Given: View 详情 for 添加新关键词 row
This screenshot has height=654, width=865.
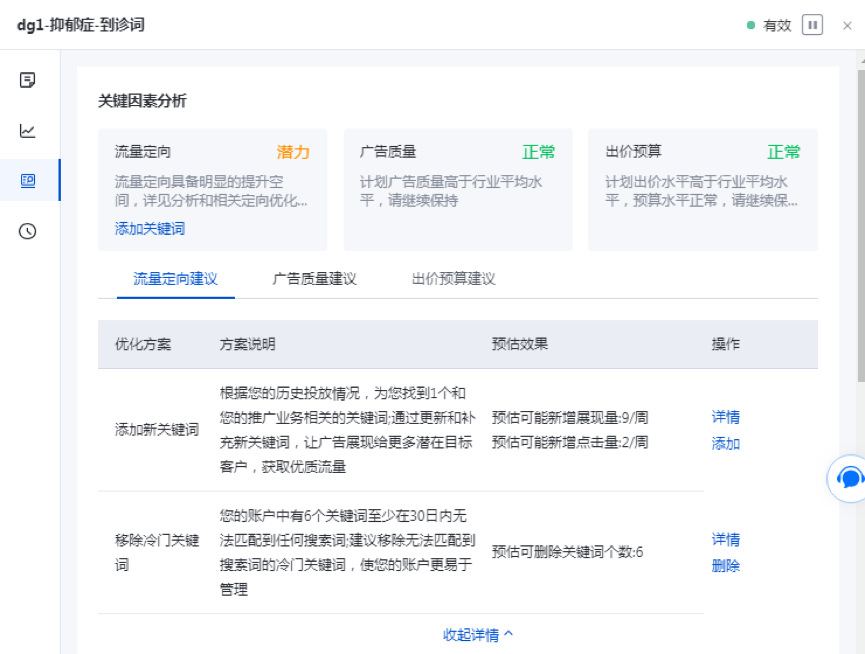Looking at the screenshot, I should tap(725, 417).
